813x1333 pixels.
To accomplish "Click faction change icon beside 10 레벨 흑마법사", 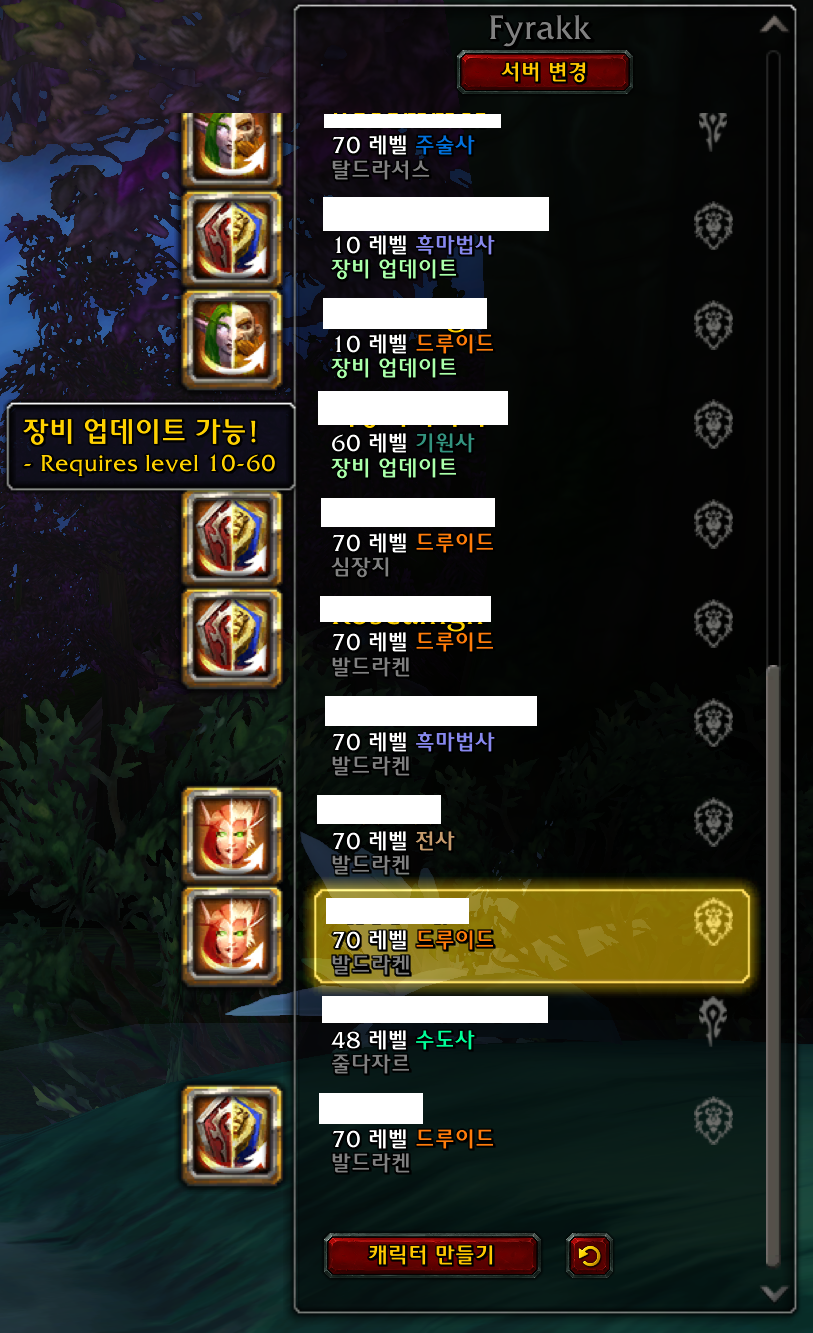I will [232, 241].
